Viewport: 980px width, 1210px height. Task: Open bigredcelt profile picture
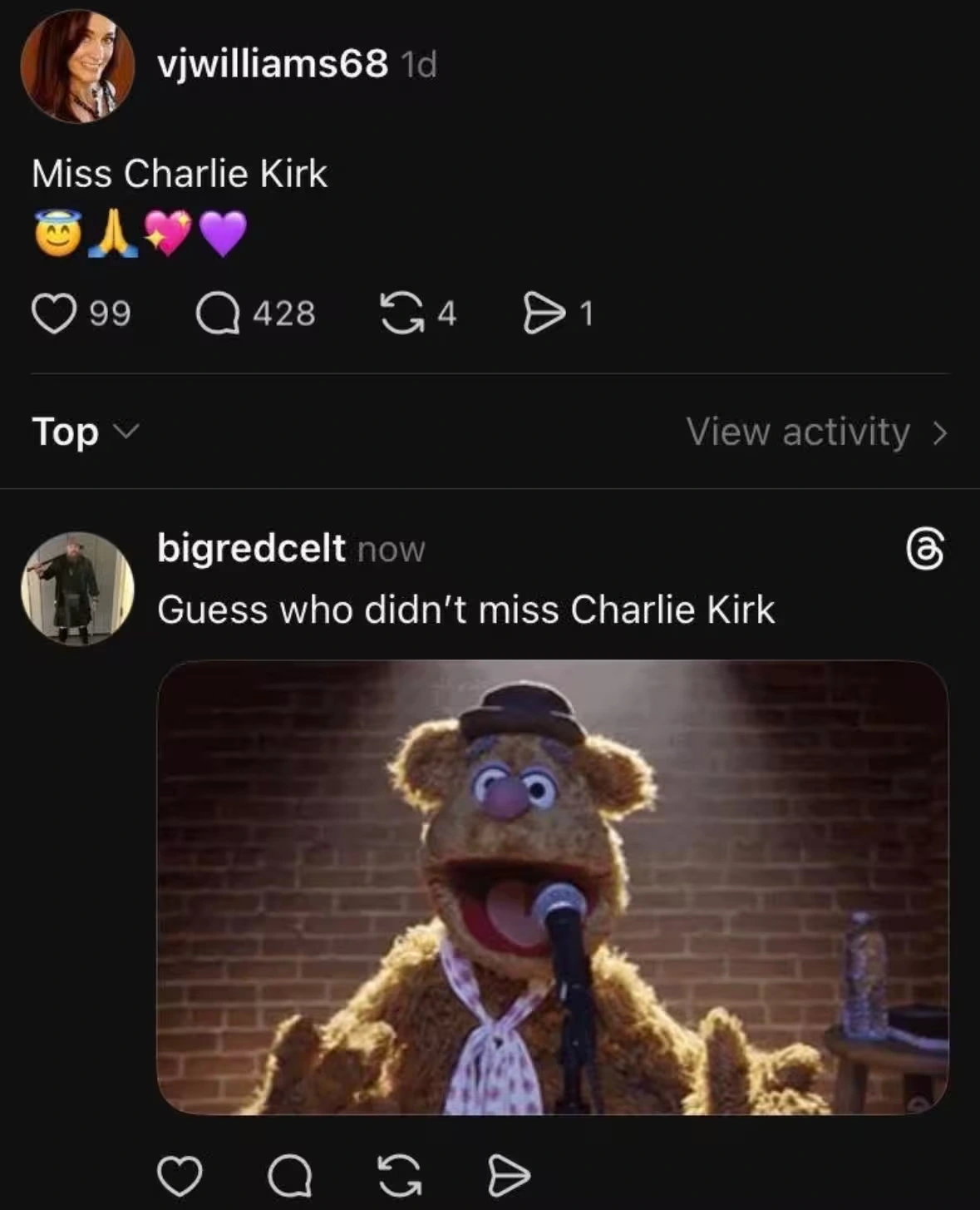pos(77,588)
